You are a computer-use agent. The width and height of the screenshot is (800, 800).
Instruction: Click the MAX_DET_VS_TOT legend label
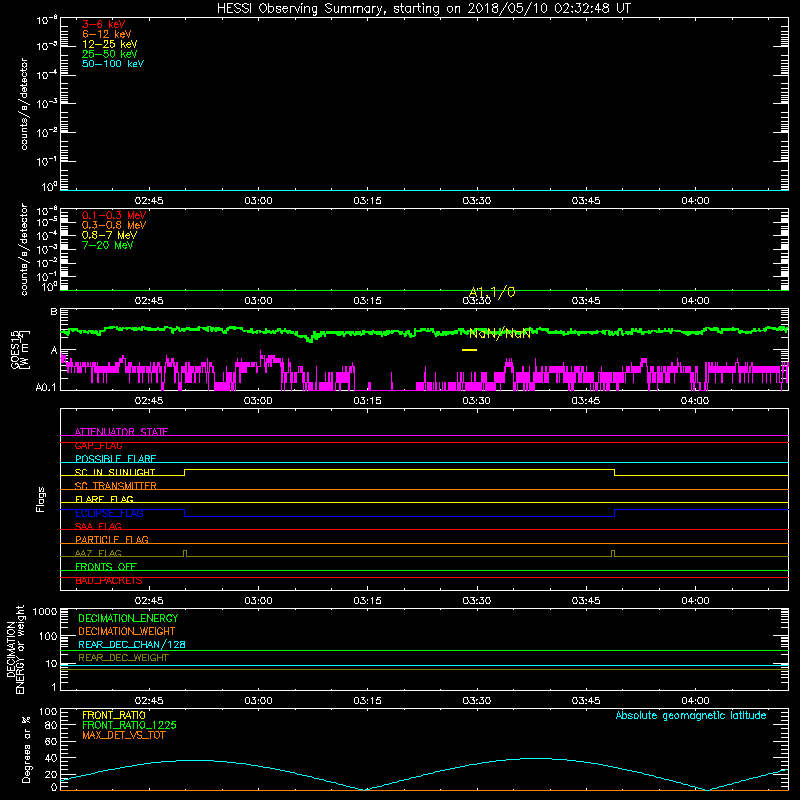[123, 735]
